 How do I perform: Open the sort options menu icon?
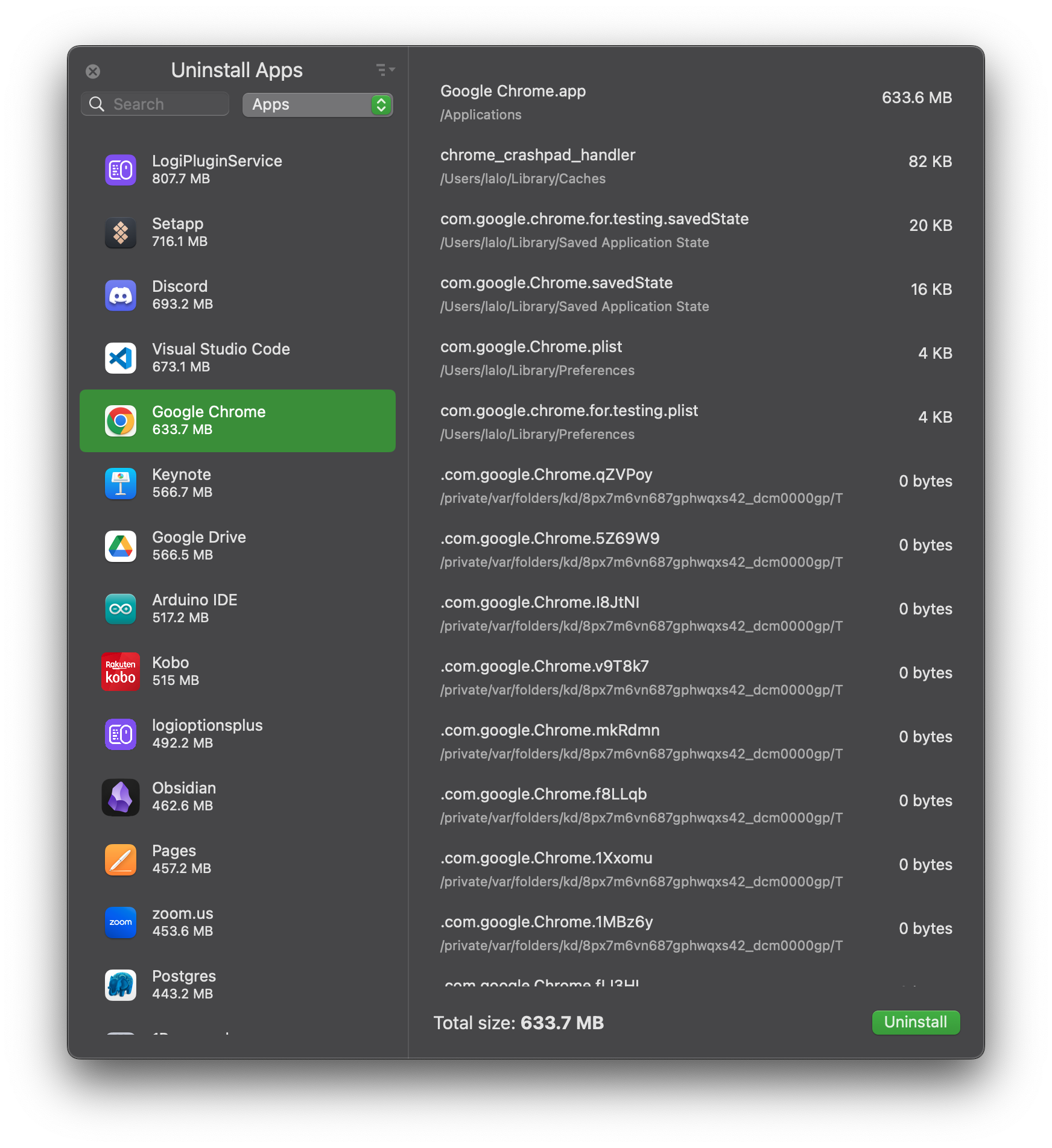tap(385, 70)
